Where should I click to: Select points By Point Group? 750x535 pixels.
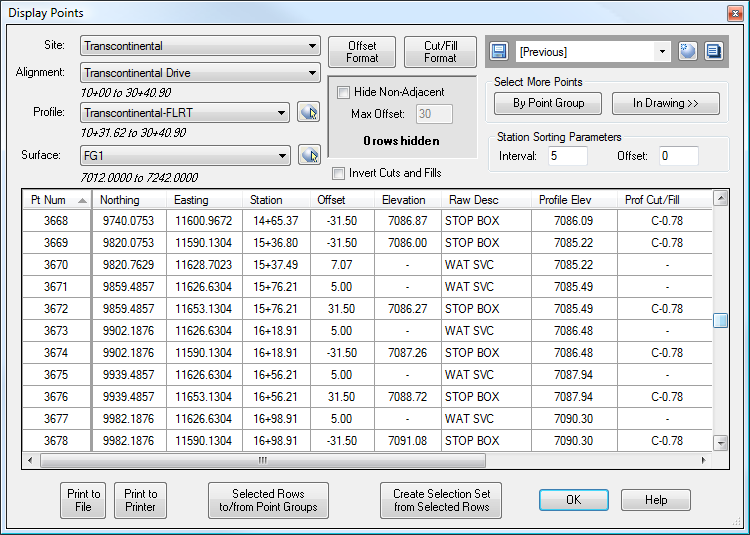click(548, 103)
